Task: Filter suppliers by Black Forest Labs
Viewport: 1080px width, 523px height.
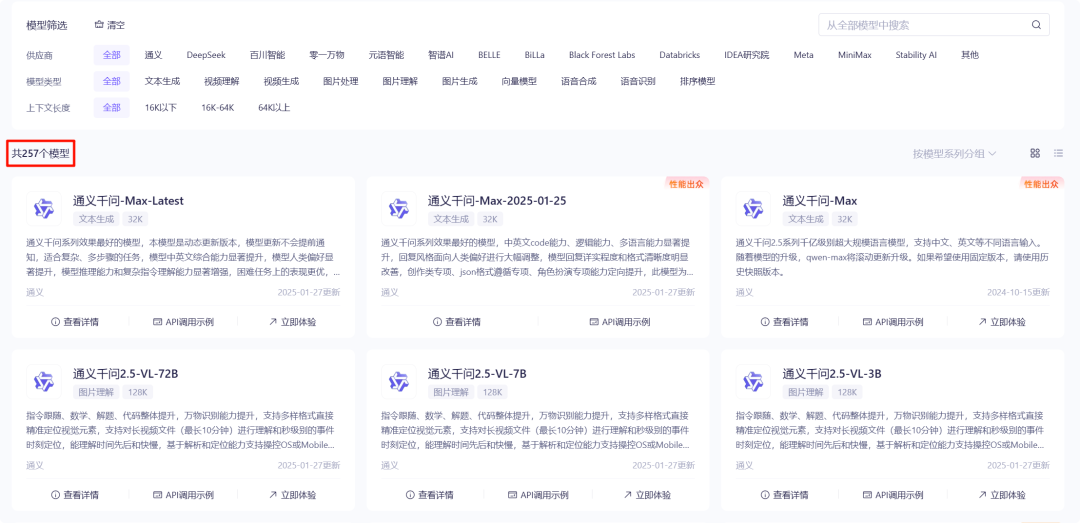Action: pos(602,54)
